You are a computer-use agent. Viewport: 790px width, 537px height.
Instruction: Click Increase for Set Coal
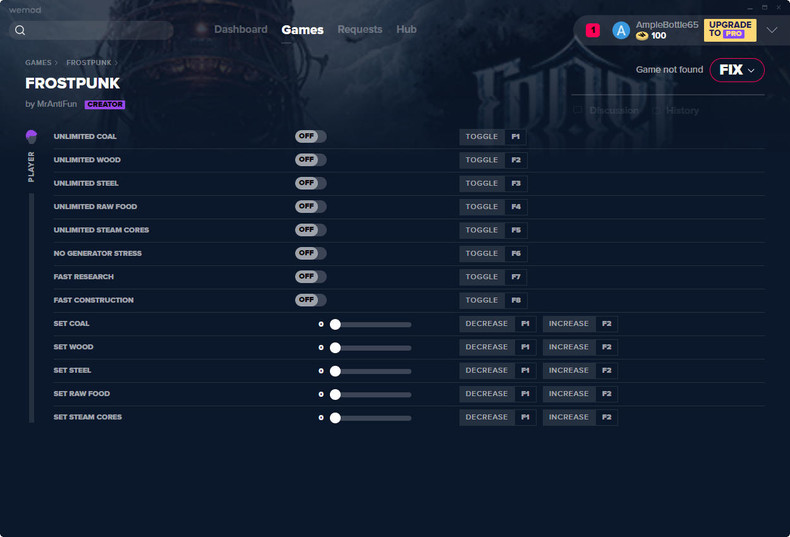tap(580, 323)
